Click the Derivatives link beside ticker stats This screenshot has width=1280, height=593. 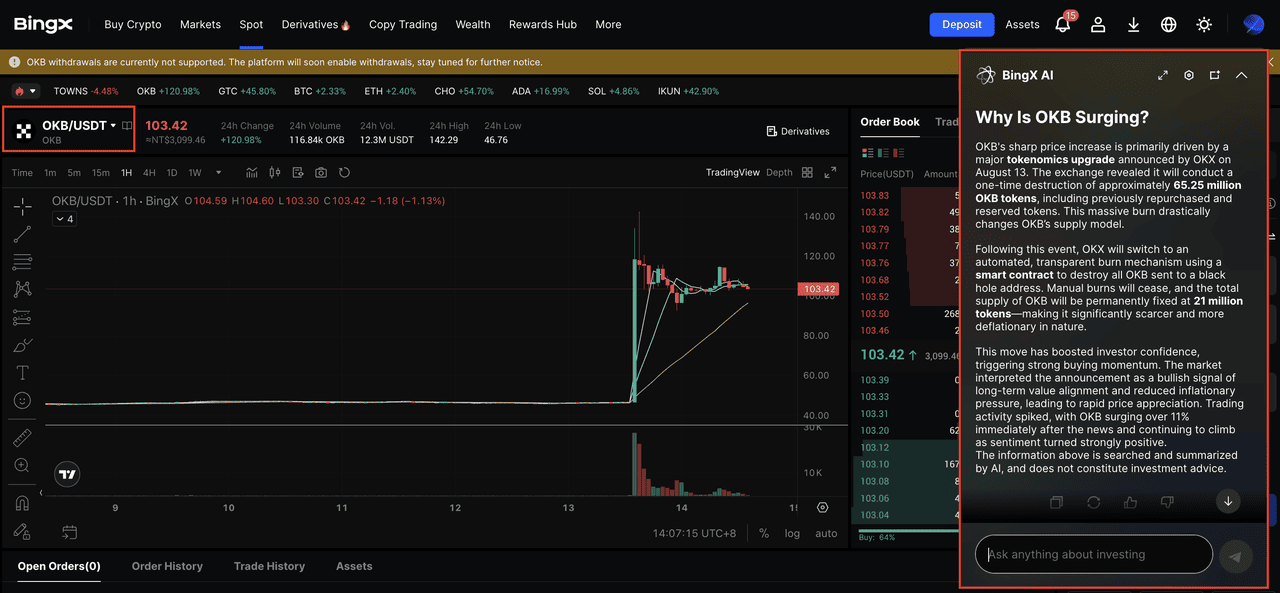[x=798, y=131]
